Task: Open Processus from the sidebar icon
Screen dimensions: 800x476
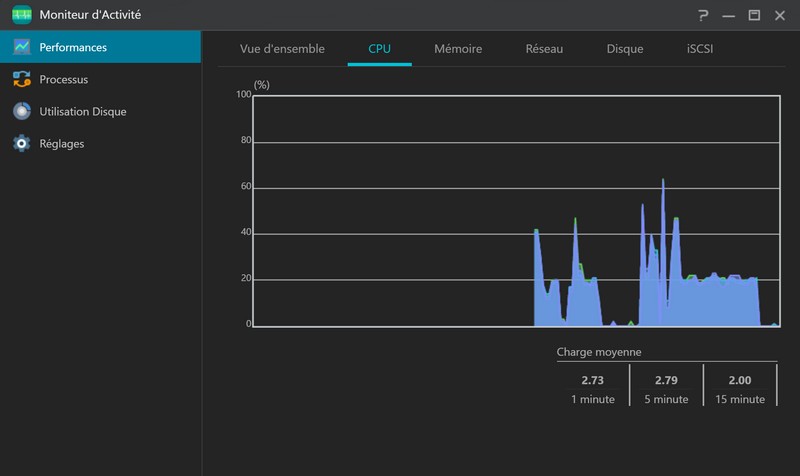Action: pyautogui.click(x=21, y=79)
